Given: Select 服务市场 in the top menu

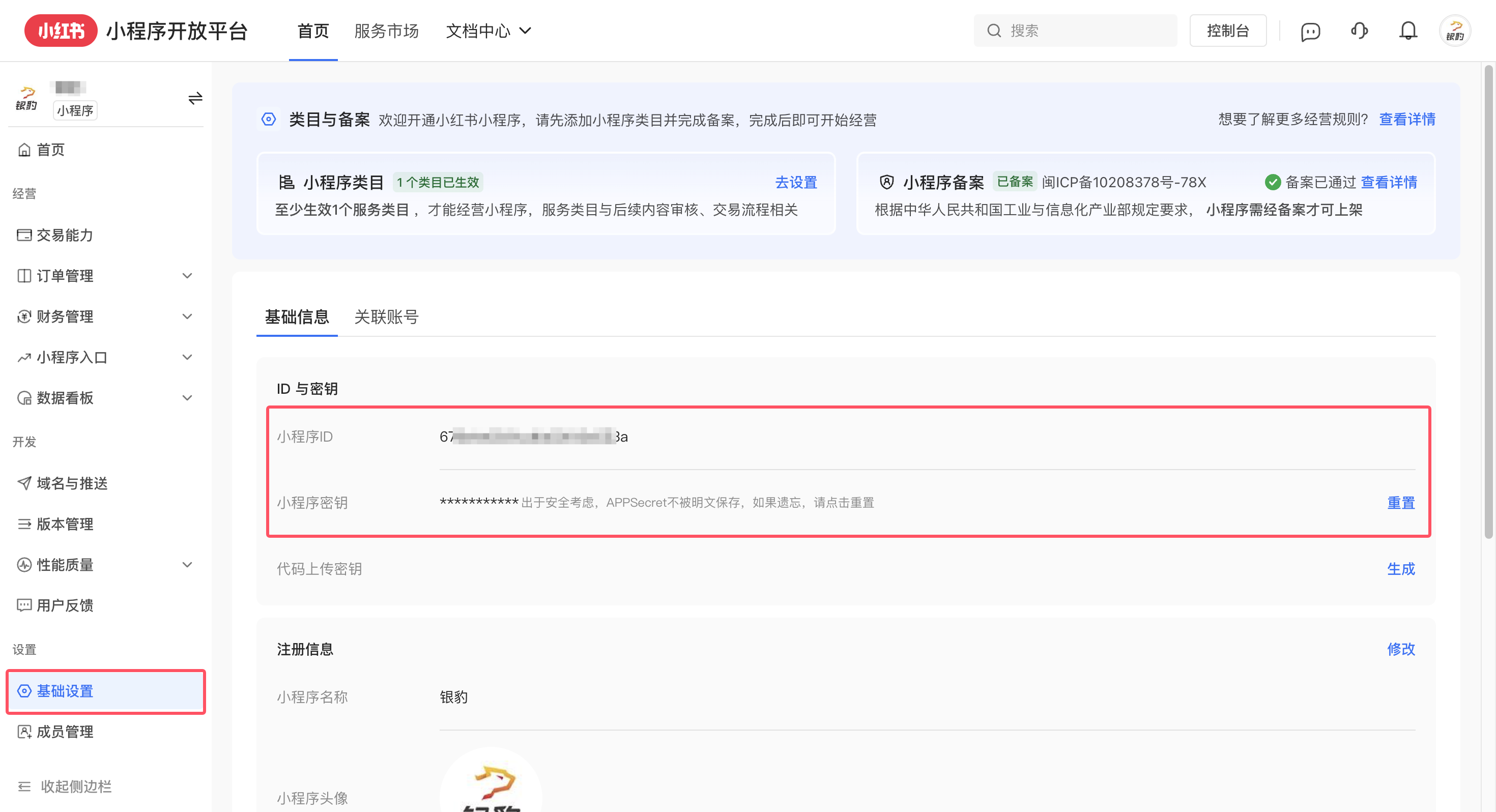Looking at the screenshot, I should [387, 31].
